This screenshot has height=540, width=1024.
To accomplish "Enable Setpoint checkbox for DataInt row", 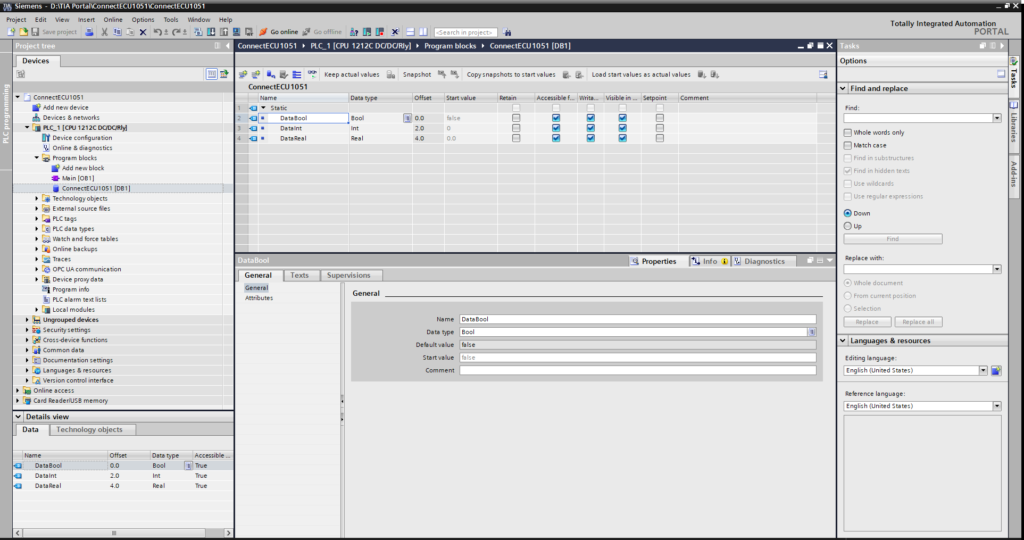I will [x=660, y=128].
